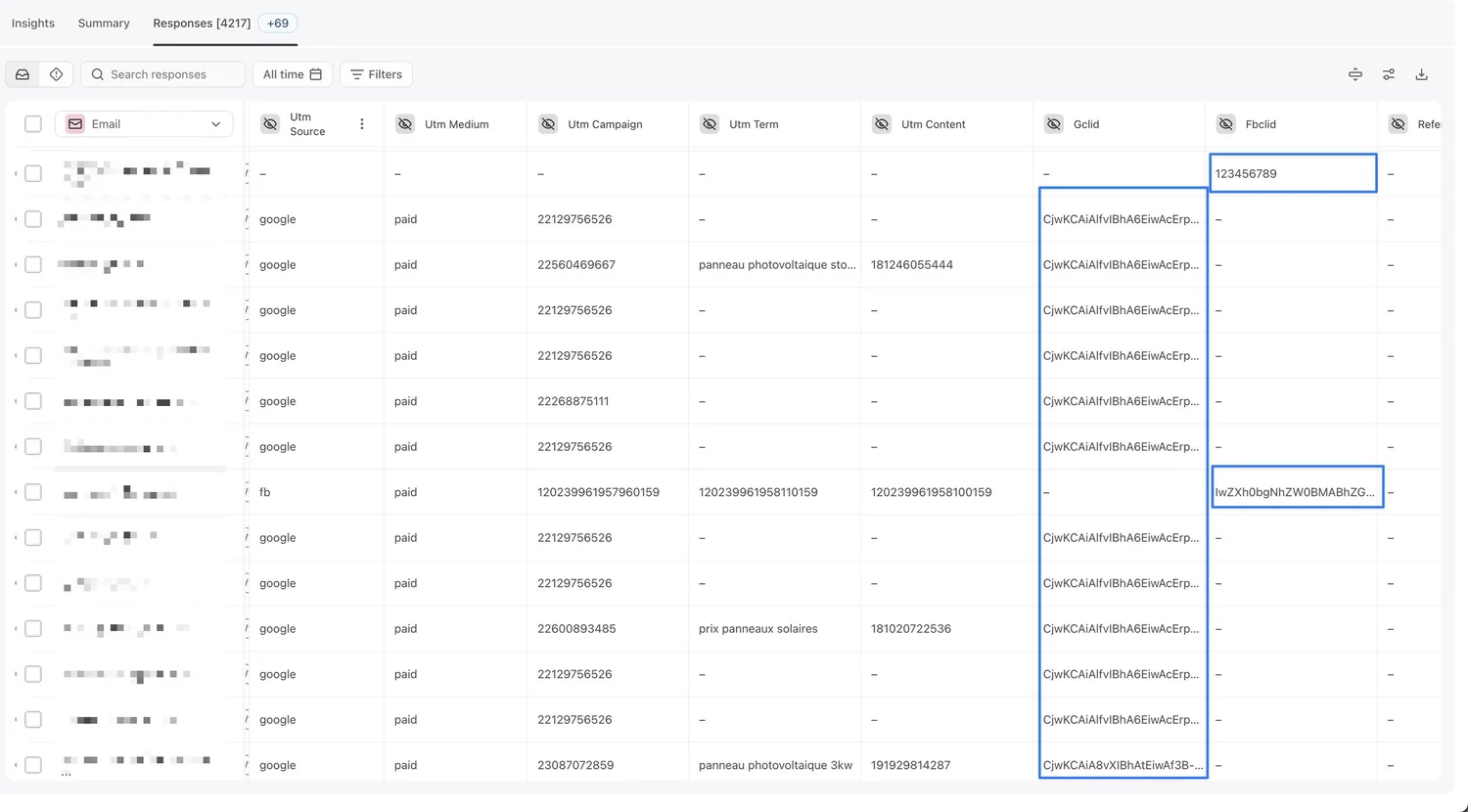Open the Filters panel
This screenshot has height=812, width=1468.
(x=376, y=73)
